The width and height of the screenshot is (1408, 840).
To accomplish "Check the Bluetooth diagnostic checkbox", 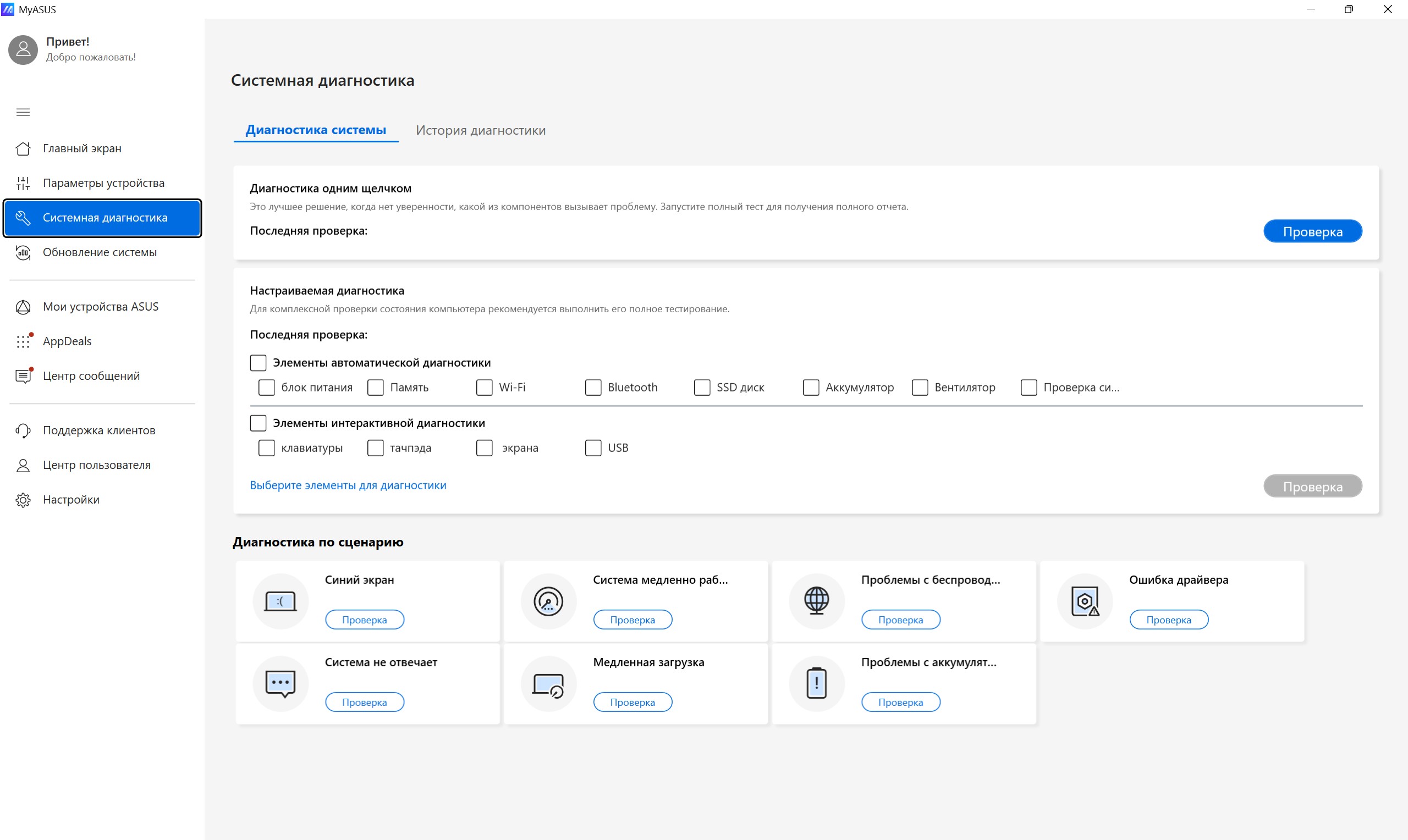I will point(593,388).
